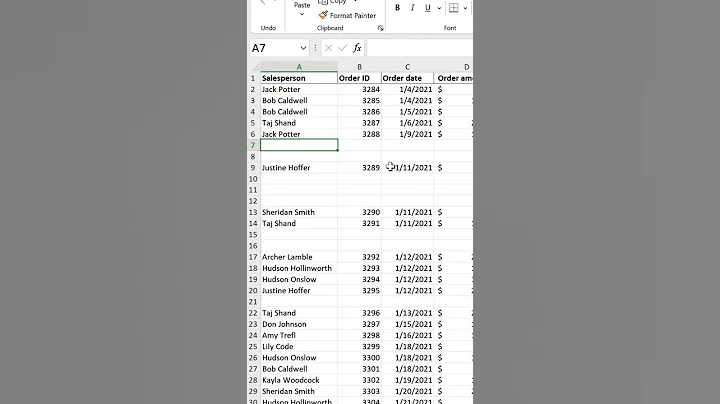
Task: Select column A header
Action: [x=299, y=67]
